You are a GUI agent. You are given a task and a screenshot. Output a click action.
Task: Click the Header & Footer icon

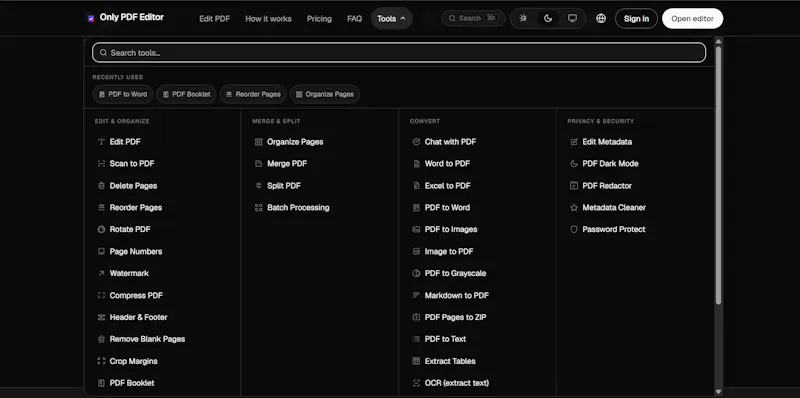pyautogui.click(x=101, y=317)
